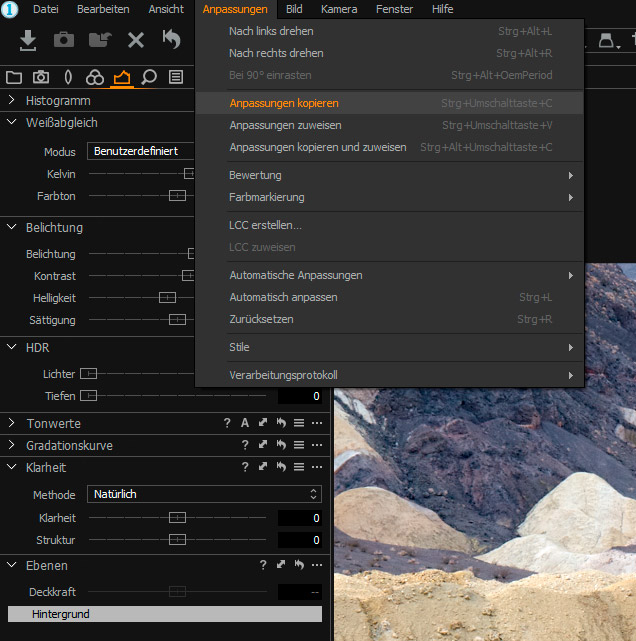Open the Farbmarkierung submenu
636x641 pixels.
390,197
